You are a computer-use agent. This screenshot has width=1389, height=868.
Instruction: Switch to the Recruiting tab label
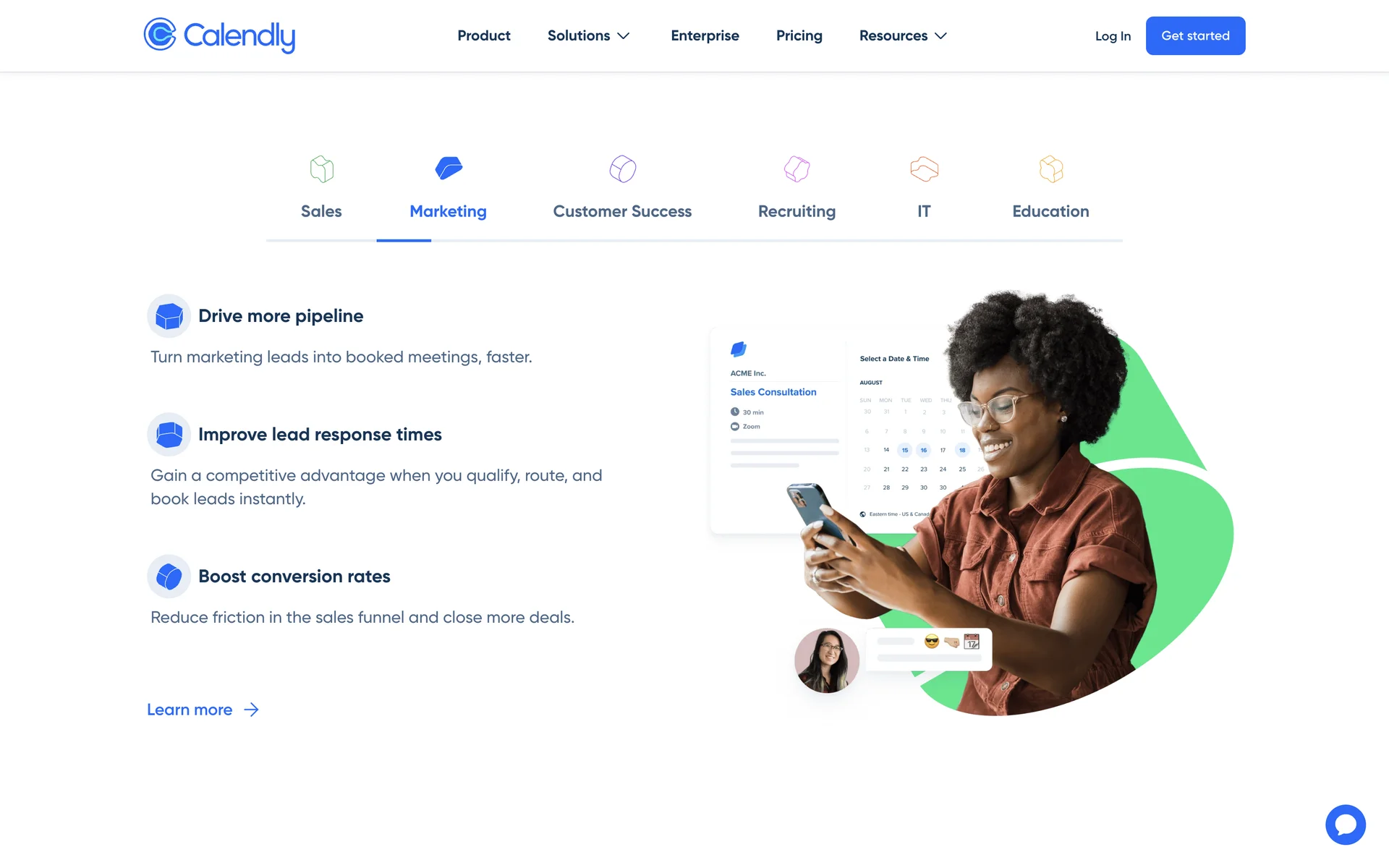797,211
